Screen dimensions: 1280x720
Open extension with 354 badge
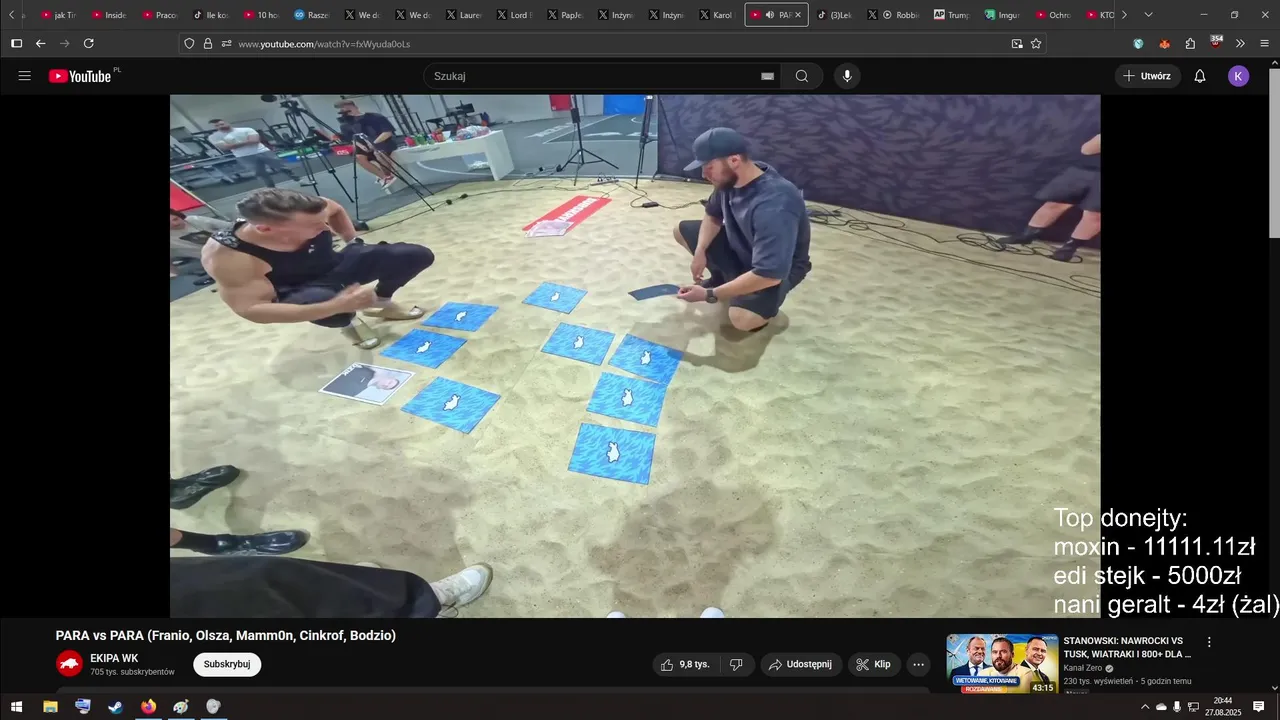[x=1216, y=42]
